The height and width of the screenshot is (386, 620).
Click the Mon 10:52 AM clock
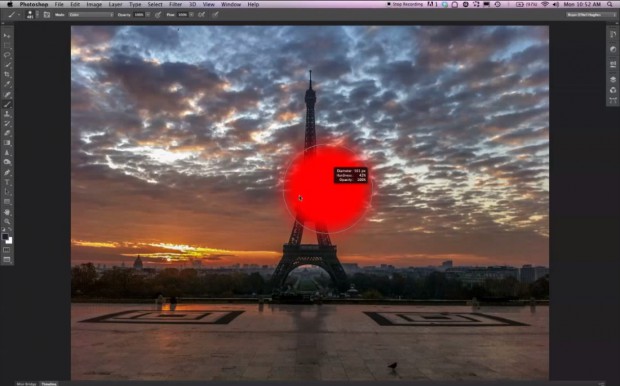[582, 4]
